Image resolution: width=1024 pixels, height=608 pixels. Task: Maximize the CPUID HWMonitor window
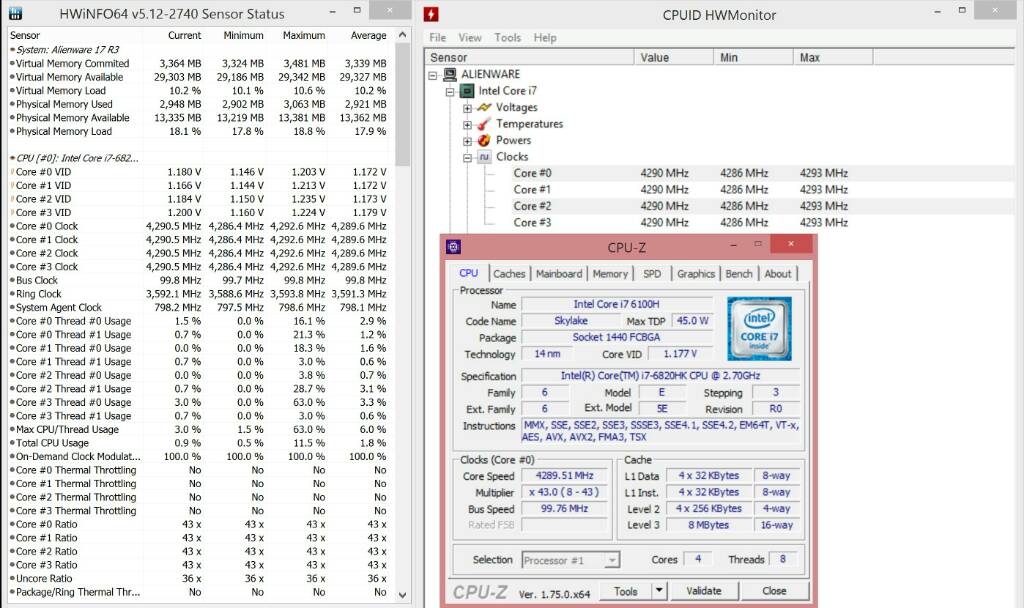(962, 11)
